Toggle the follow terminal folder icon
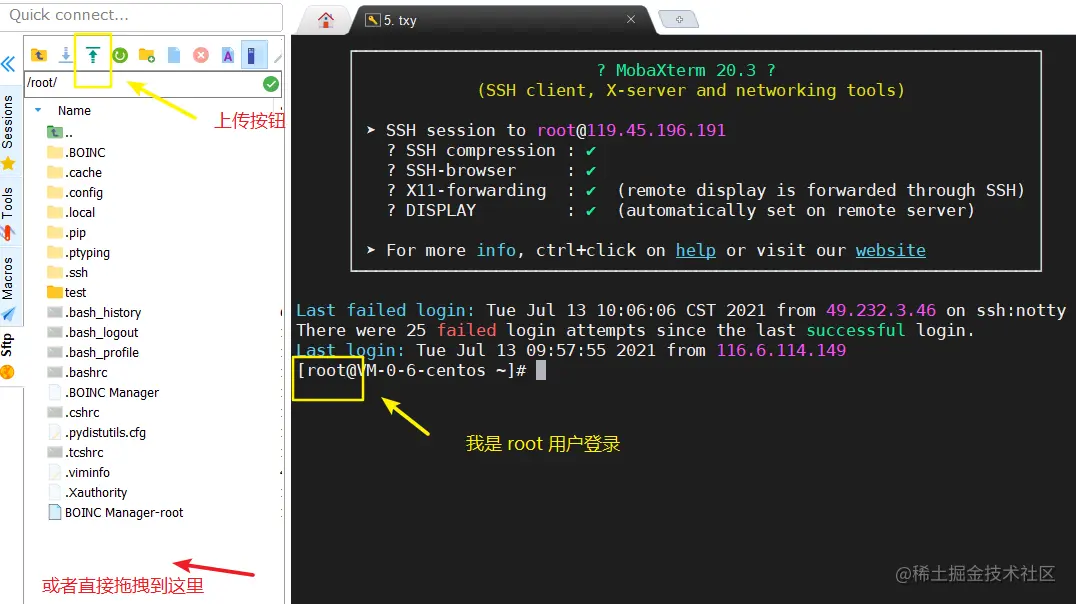 tap(252, 56)
